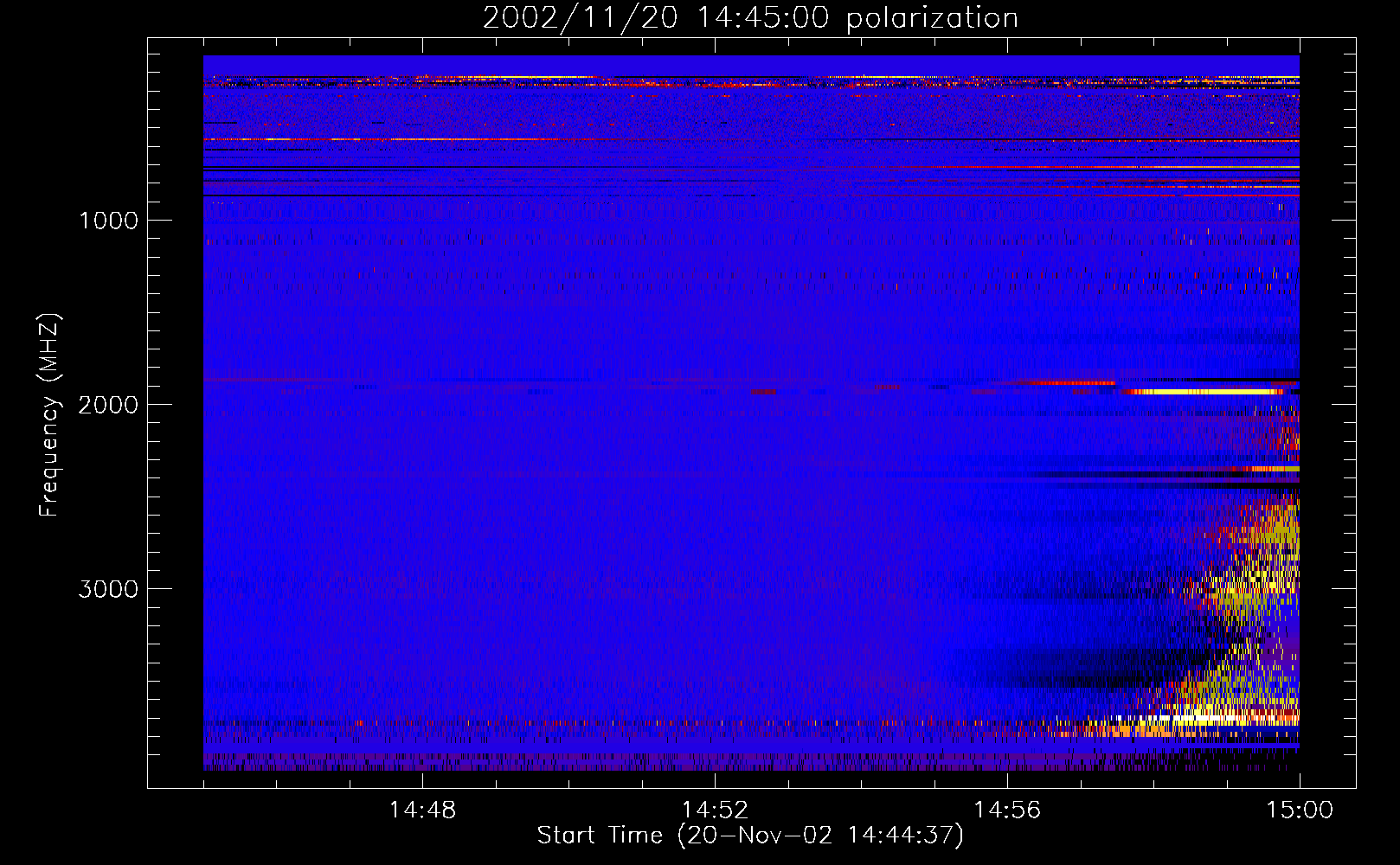Viewport: 1400px width, 865px height.
Task: Select the 'Start Time (20-Nov-02 14:44:37)' axis label
Action: pos(750,836)
